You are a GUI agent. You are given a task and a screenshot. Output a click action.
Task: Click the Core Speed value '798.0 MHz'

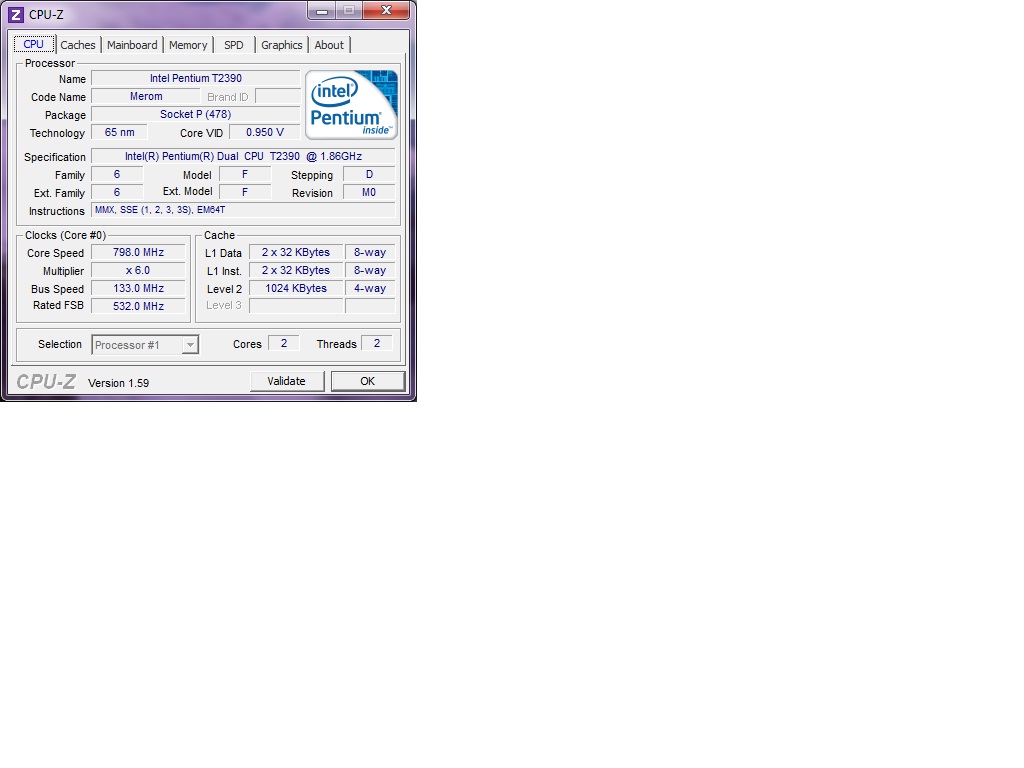[x=138, y=252]
